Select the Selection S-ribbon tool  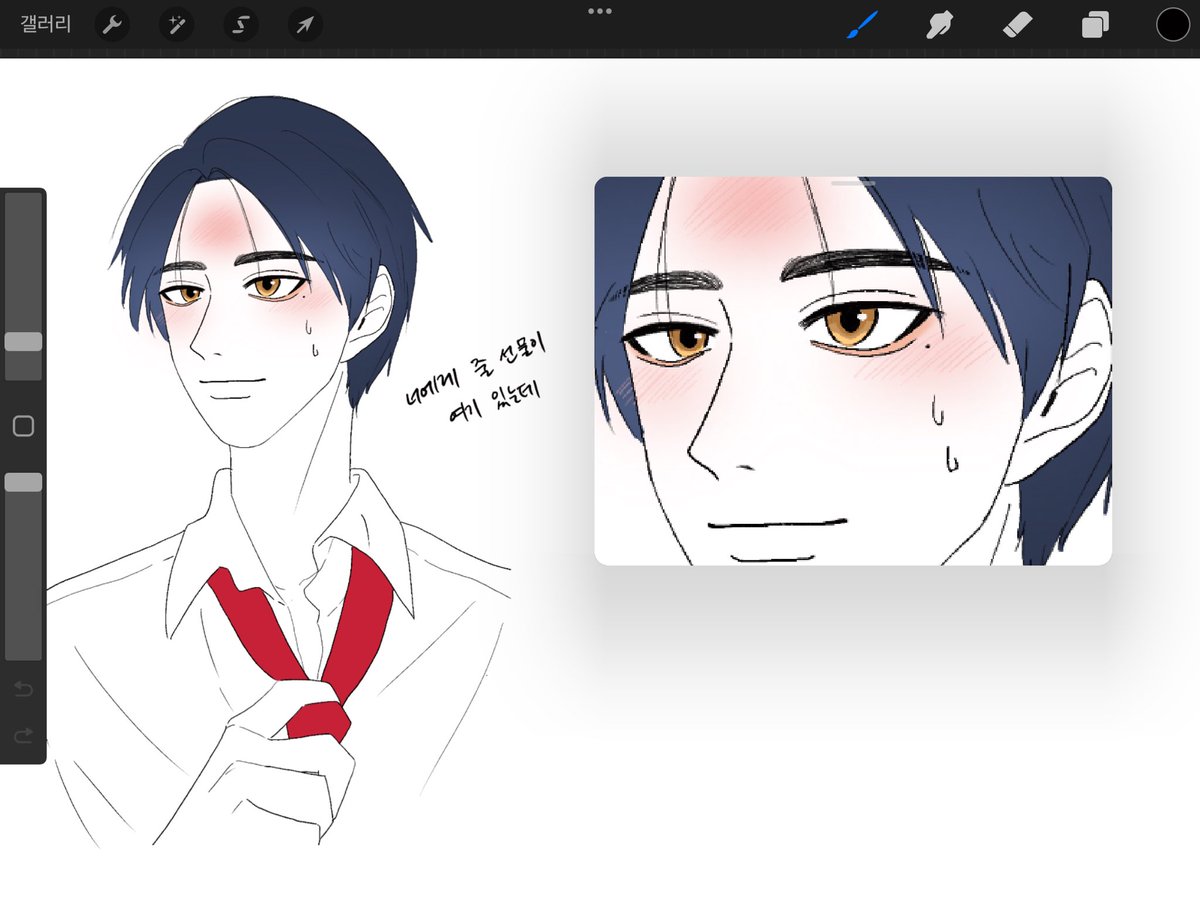[x=241, y=25]
